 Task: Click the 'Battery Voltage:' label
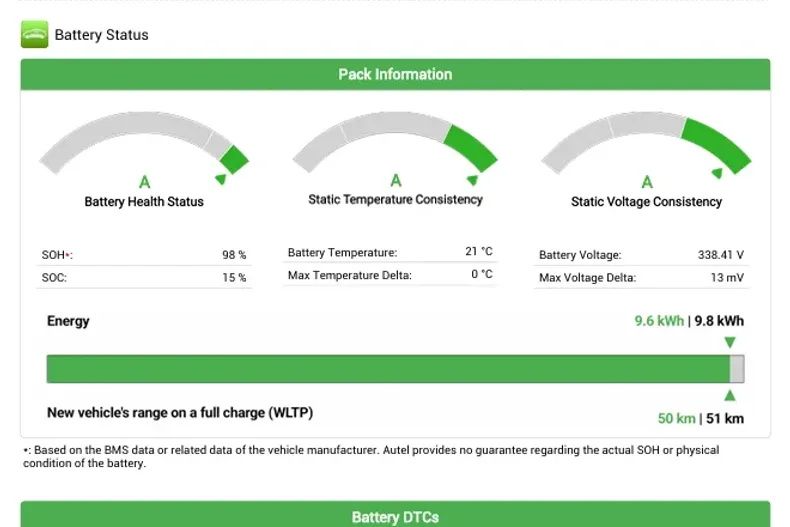click(x=580, y=255)
